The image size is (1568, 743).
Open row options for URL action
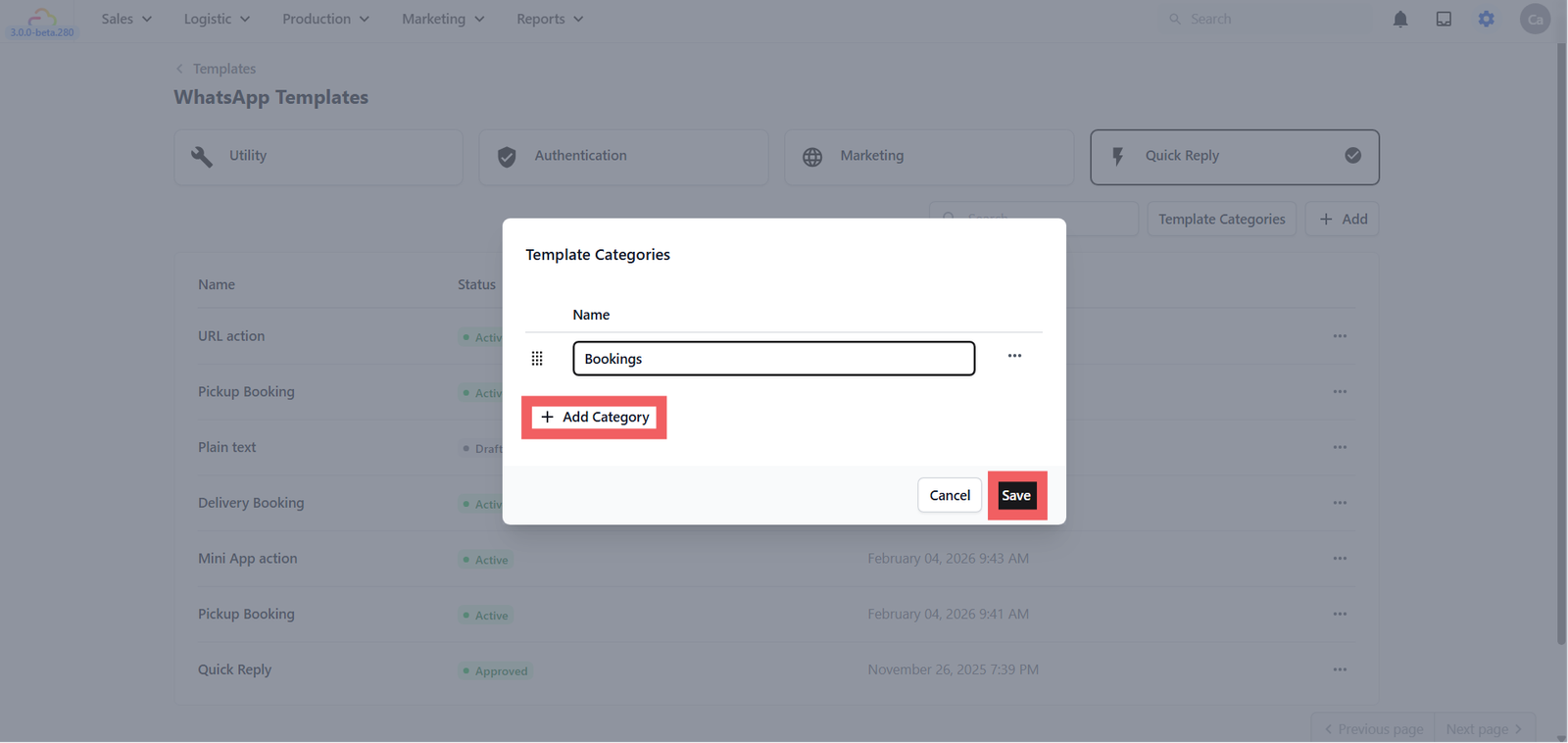pos(1340,336)
